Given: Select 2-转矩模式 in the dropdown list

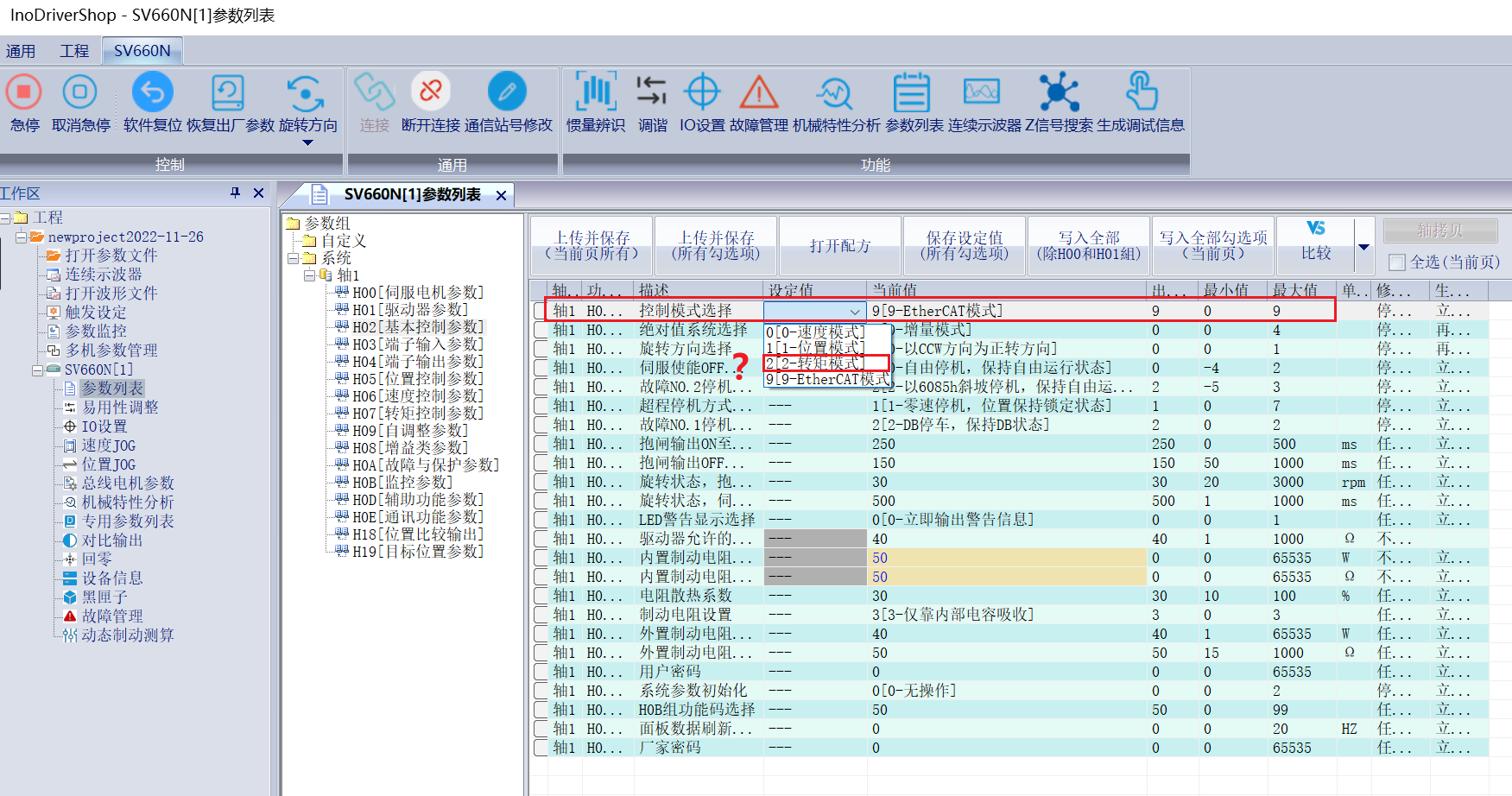Looking at the screenshot, I should coord(815,363).
